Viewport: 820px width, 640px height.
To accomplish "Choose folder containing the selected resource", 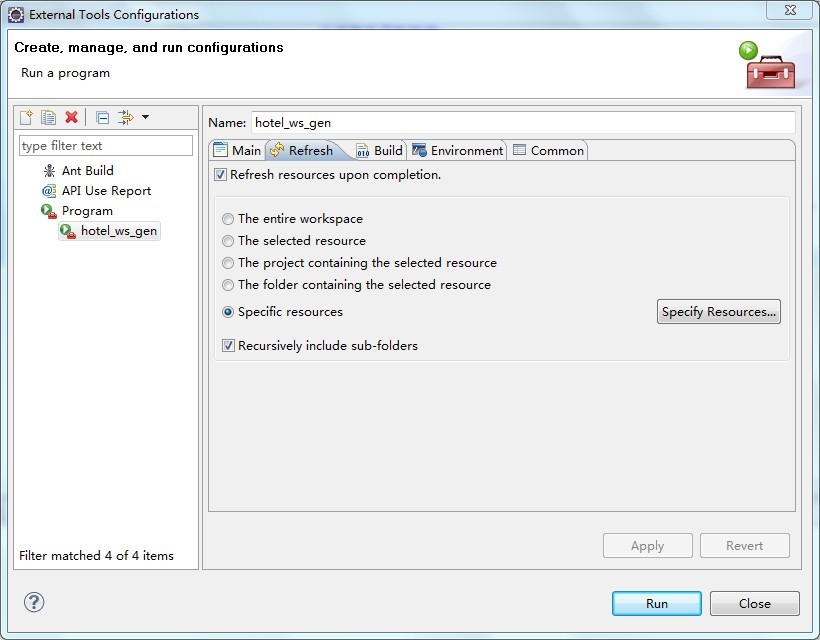I will tap(228, 285).
